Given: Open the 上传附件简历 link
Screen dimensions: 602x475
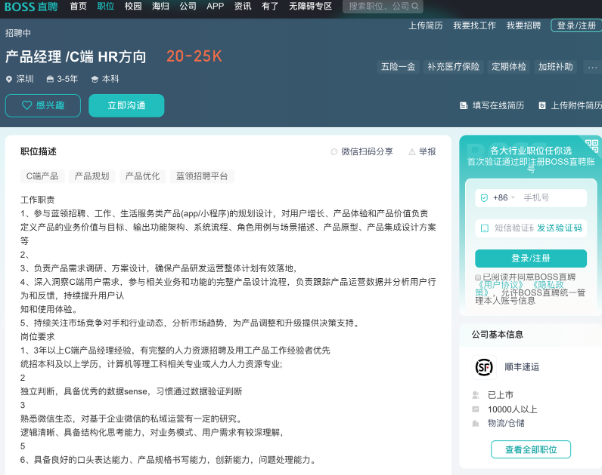Looking at the screenshot, I should [576, 105].
